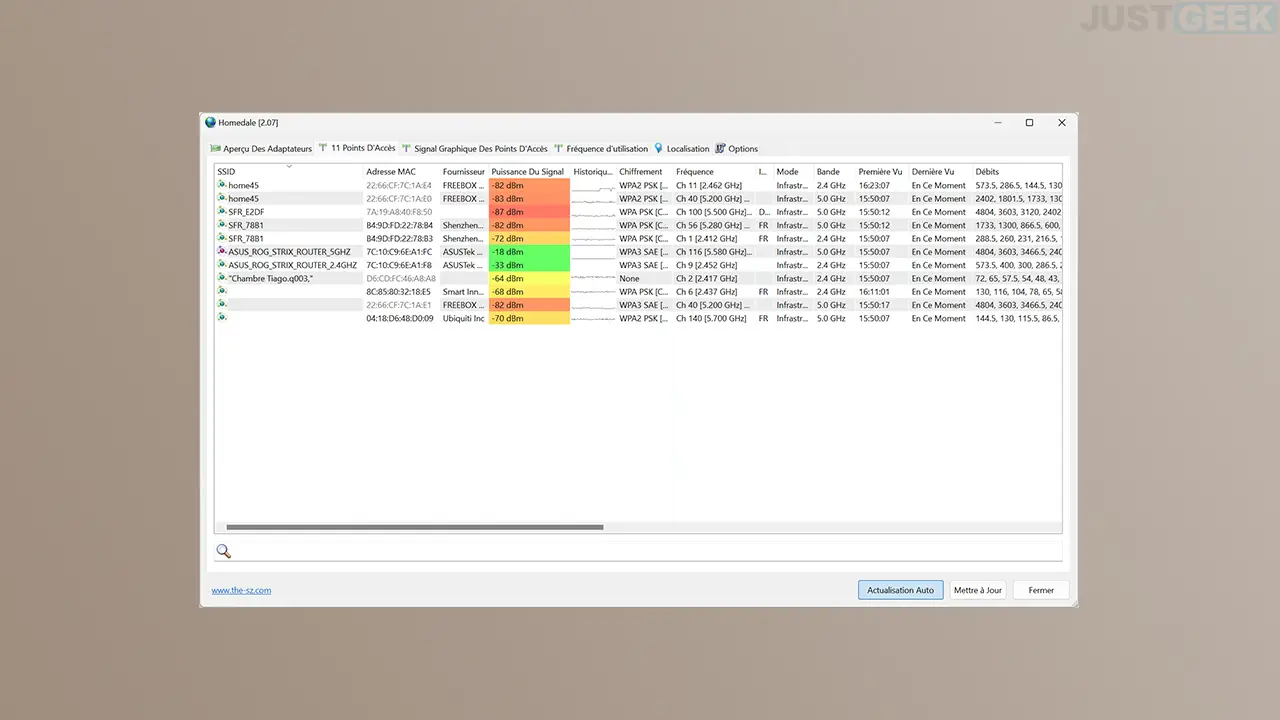This screenshot has height=720, width=1280.
Task: Click network icon for ASUS_ROG_STRIX_ROUTER_2.4GHZ
Action: pos(222,265)
